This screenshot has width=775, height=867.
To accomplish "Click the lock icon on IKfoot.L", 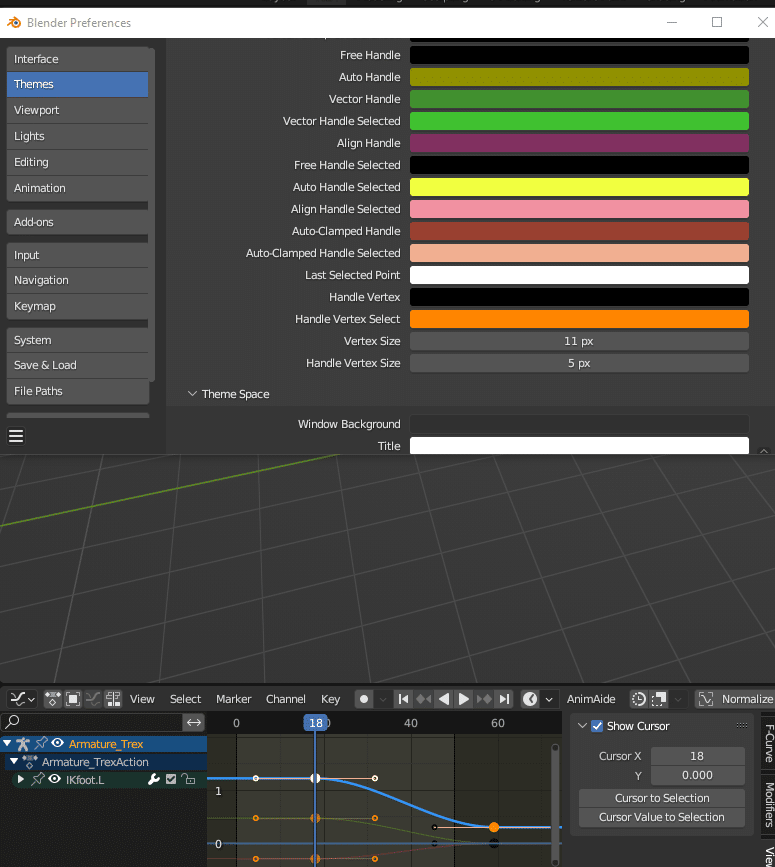I will coord(187,779).
